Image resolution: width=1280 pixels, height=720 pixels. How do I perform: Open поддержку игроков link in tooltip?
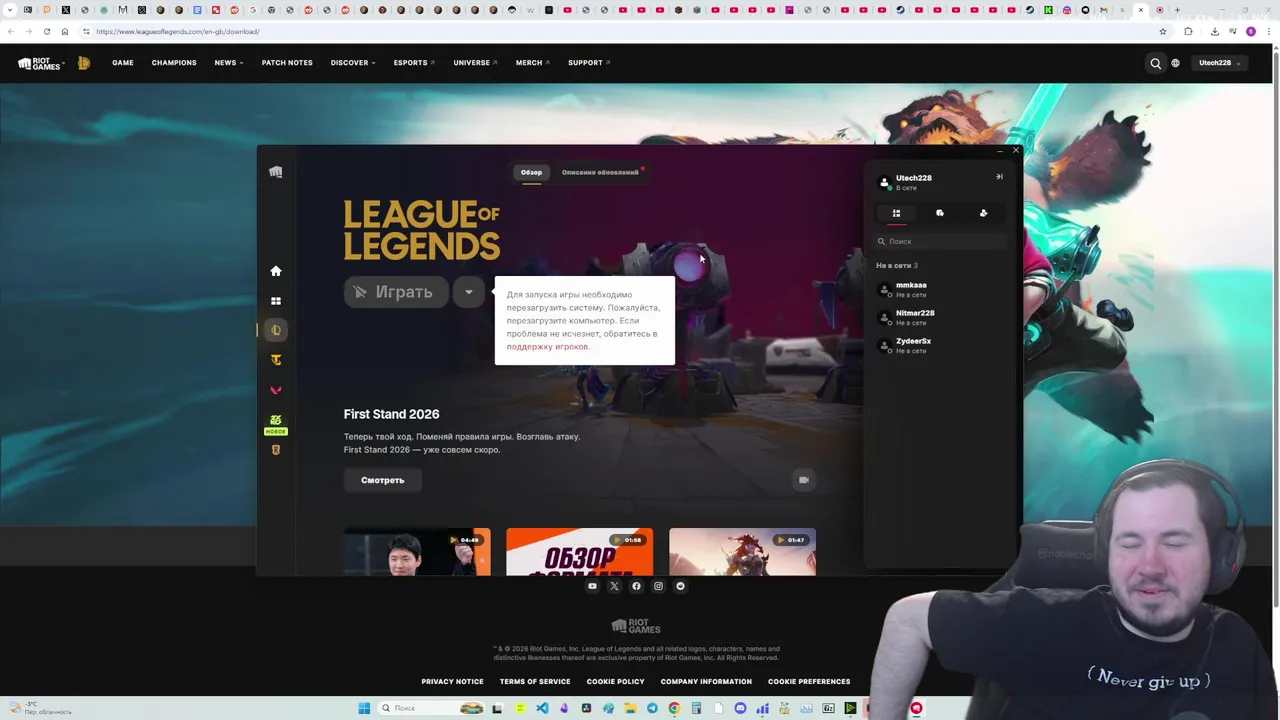pos(547,347)
